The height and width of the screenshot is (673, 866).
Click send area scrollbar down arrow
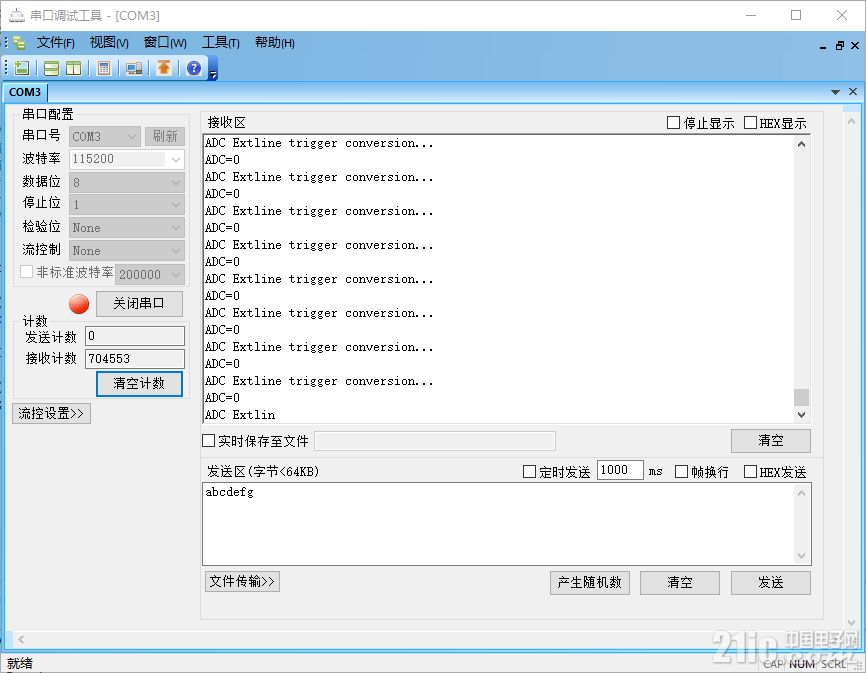[x=801, y=556]
